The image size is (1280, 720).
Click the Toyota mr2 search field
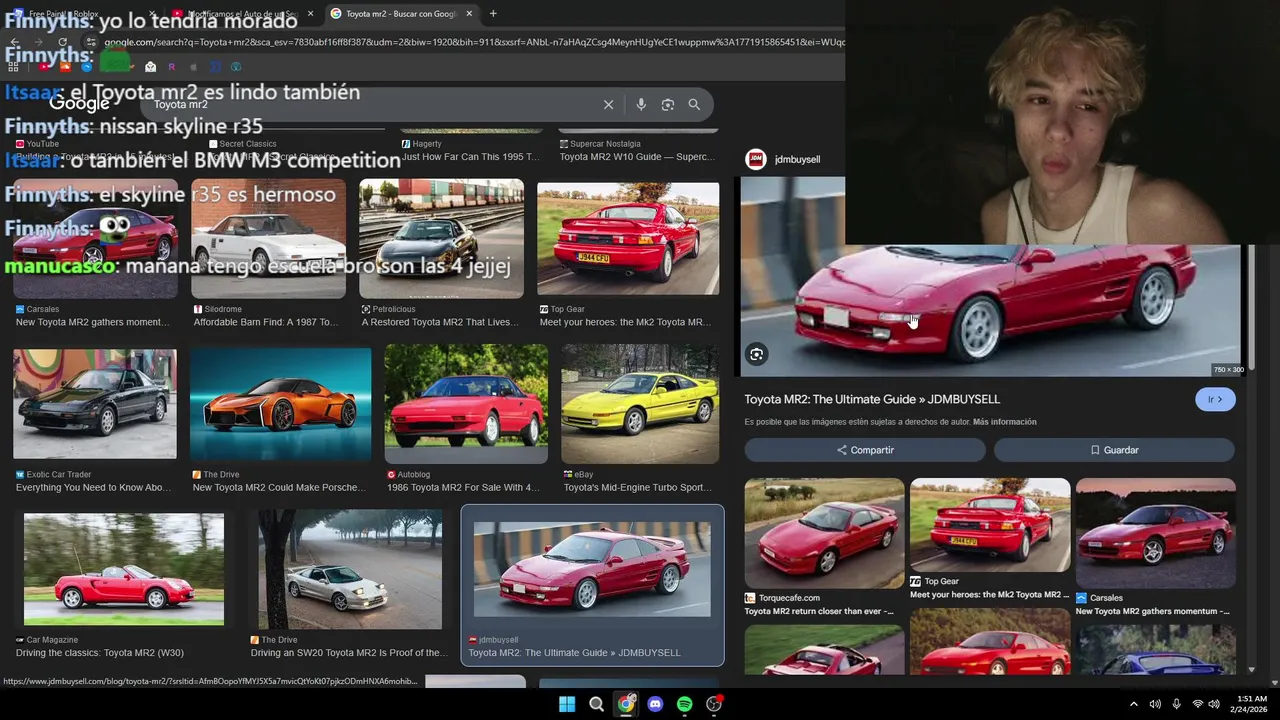coord(370,105)
